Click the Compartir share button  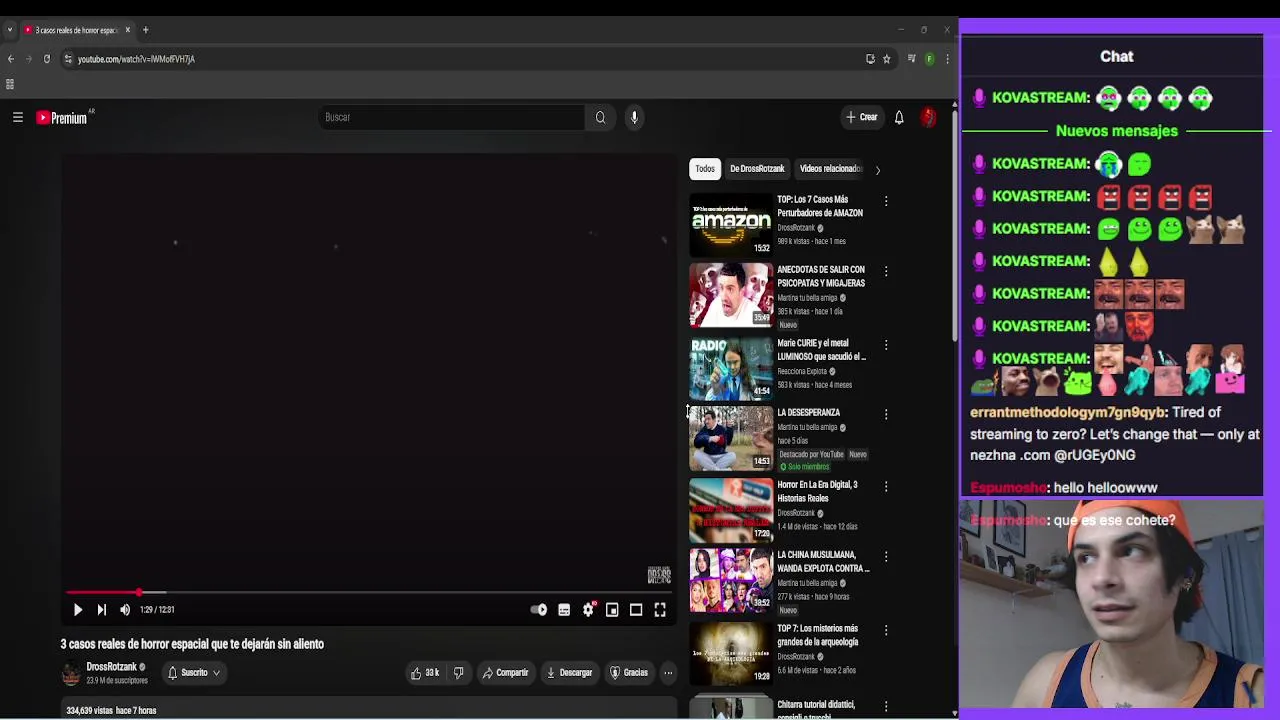click(505, 673)
